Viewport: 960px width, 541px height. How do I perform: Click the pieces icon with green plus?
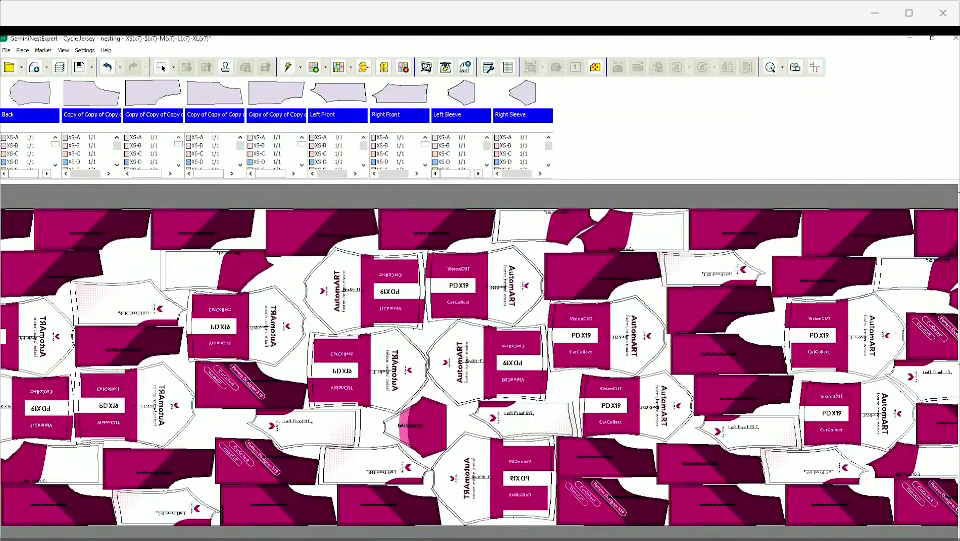pyautogui.click(x=313, y=67)
